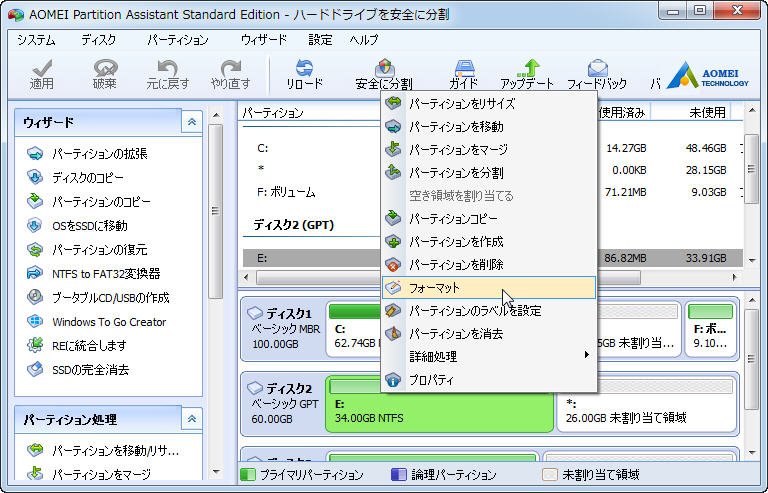Select パーティションをリサイズ in context menu
768x493 pixels.
point(489,104)
